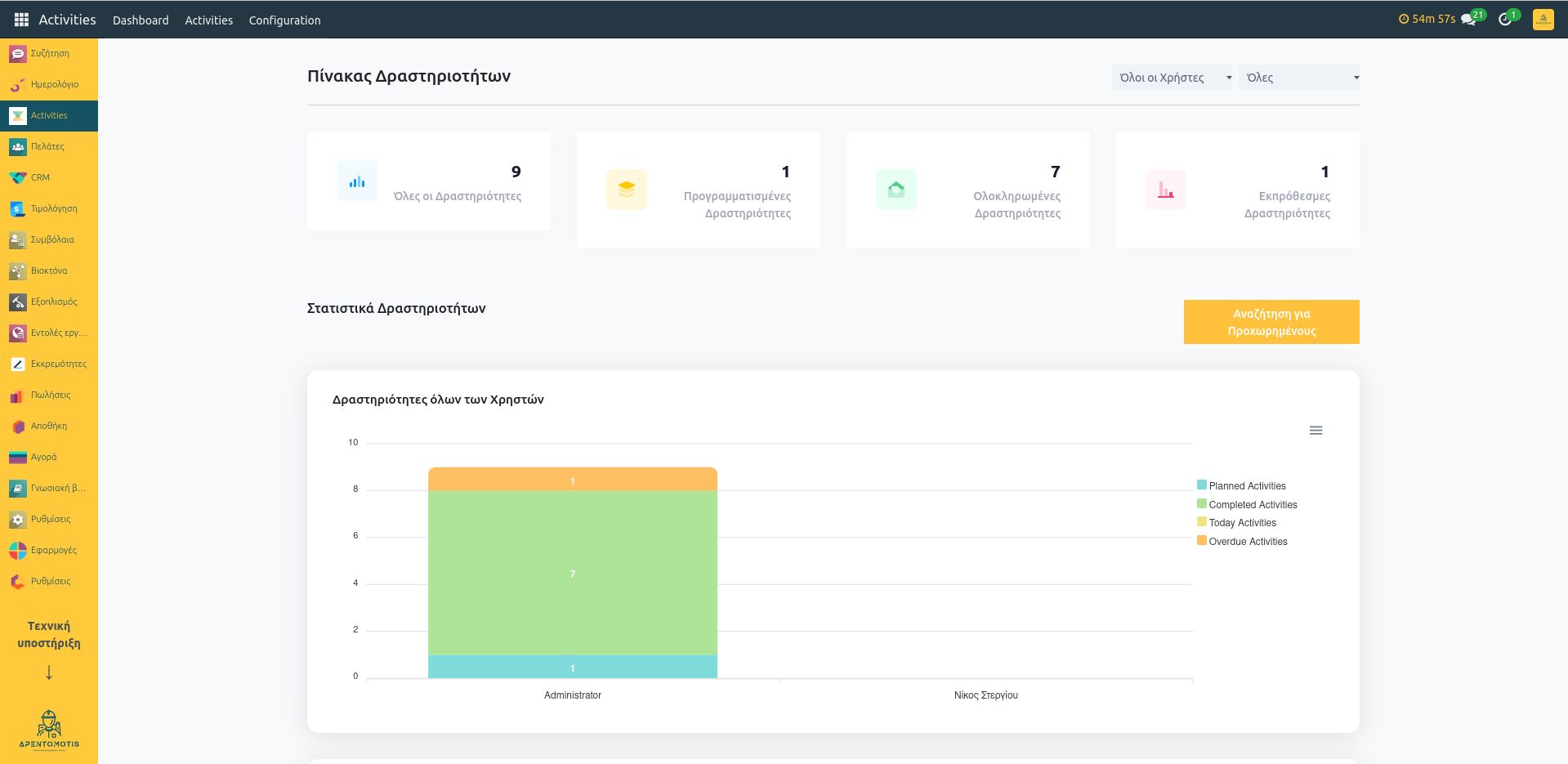Click the Νίκος Στεργίου axis label
The width and height of the screenshot is (1568, 764).
pyautogui.click(x=986, y=695)
